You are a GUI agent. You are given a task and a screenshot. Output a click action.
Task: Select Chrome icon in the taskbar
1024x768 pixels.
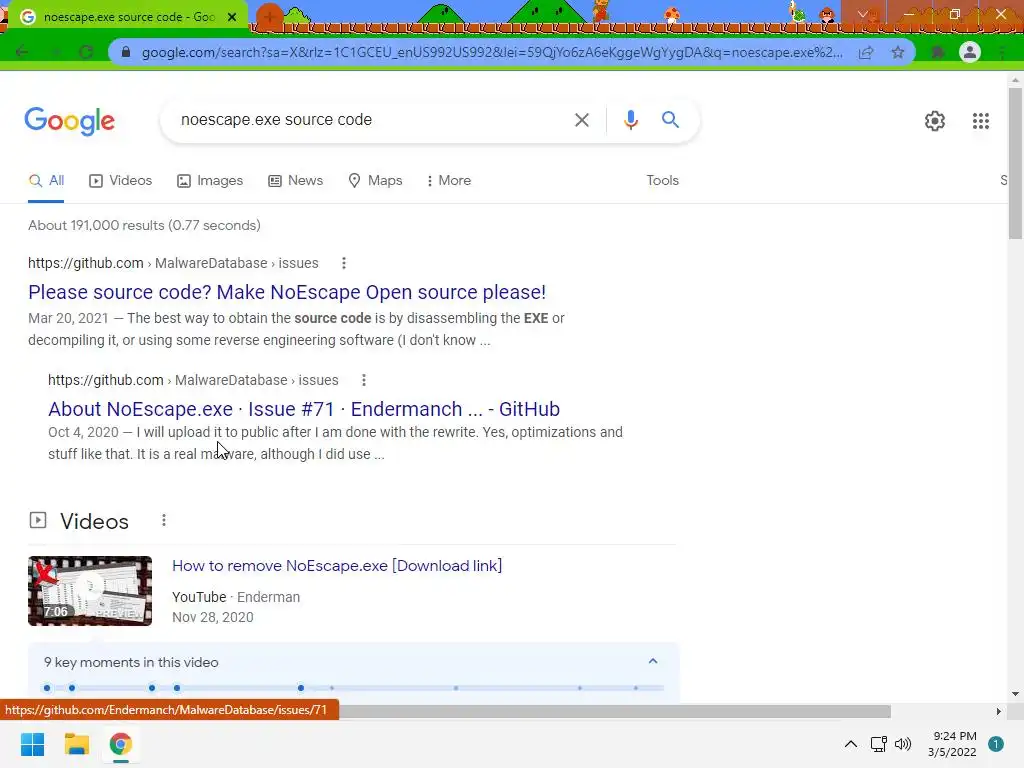pos(120,744)
